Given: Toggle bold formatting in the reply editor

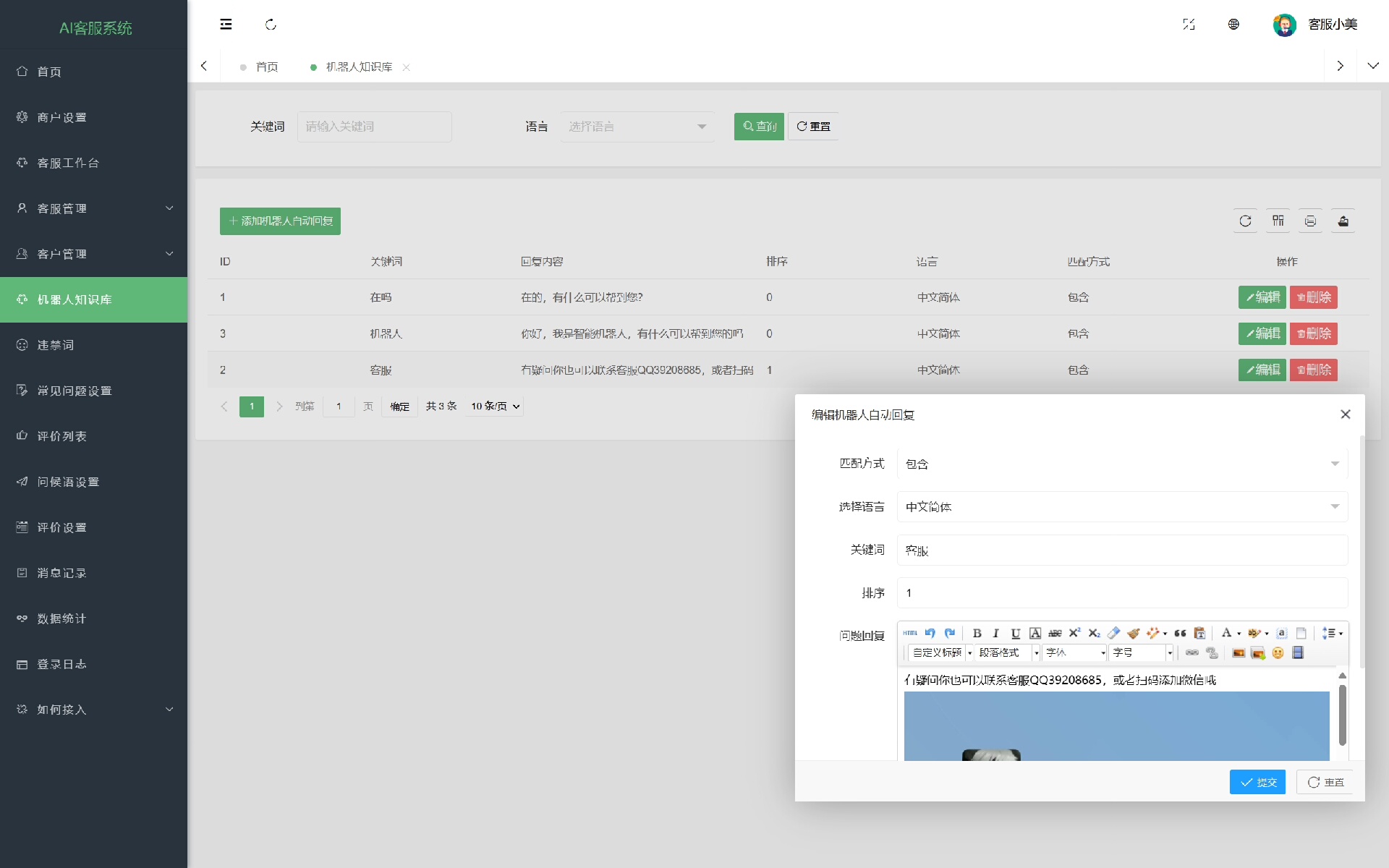Looking at the screenshot, I should click(977, 633).
